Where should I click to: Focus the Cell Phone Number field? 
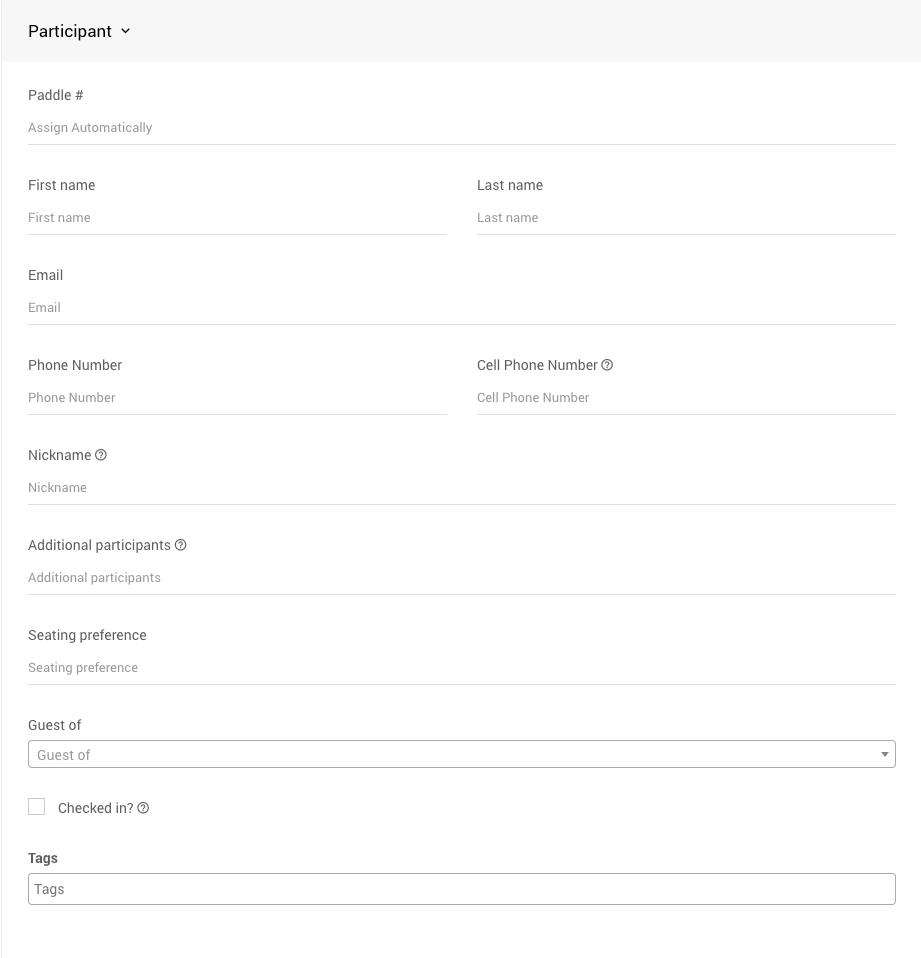[685, 398]
